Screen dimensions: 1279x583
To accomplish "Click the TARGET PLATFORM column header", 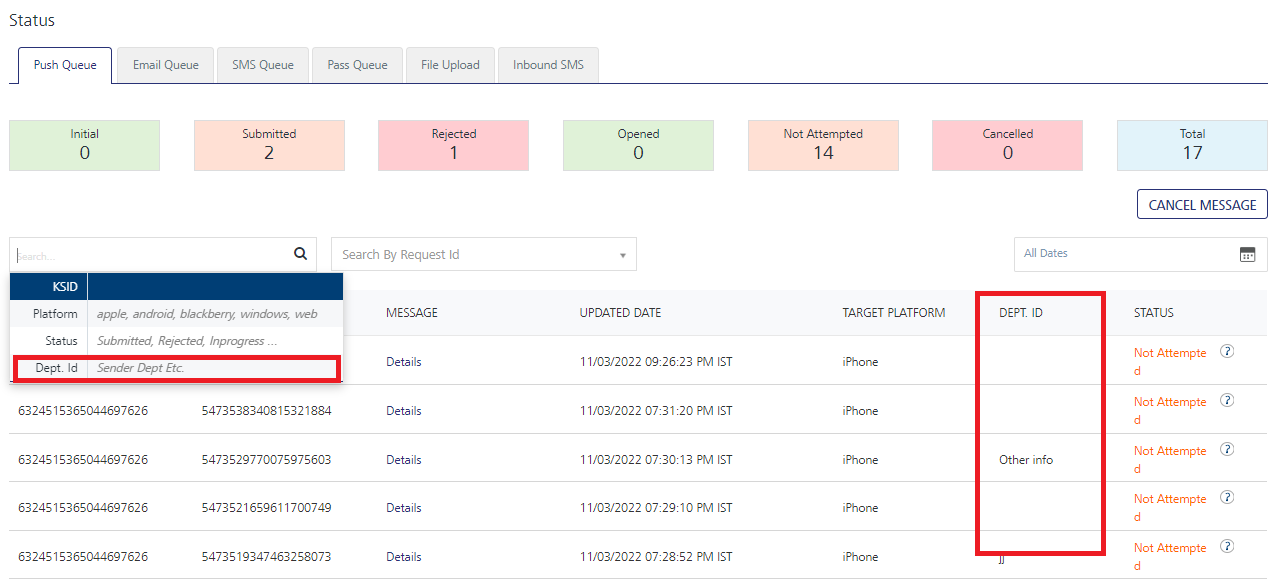I will 894,313.
